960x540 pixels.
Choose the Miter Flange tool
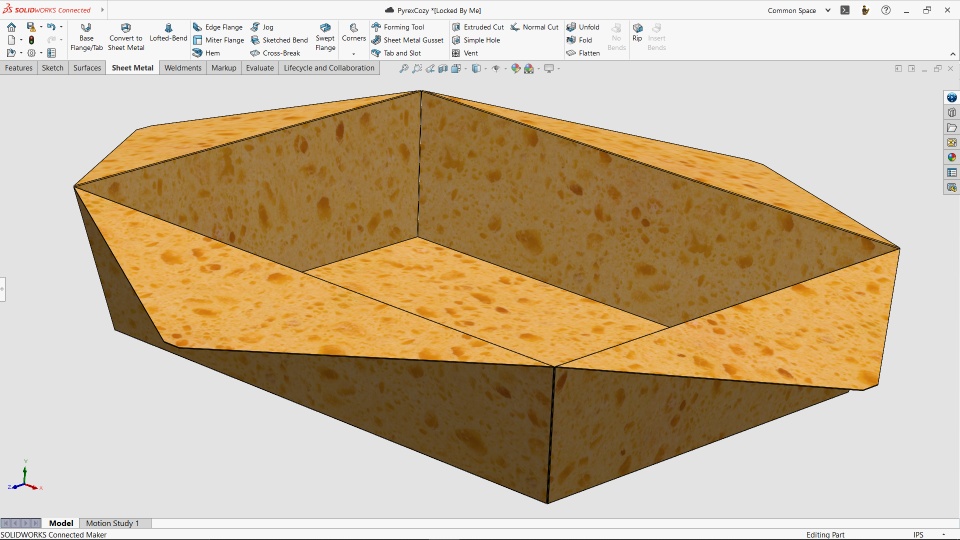click(218, 40)
